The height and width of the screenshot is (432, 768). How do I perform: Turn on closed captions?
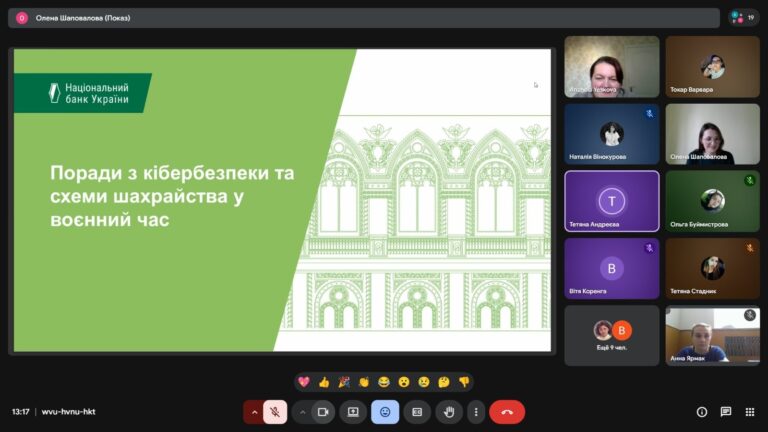pyautogui.click(x=417, y=412)
